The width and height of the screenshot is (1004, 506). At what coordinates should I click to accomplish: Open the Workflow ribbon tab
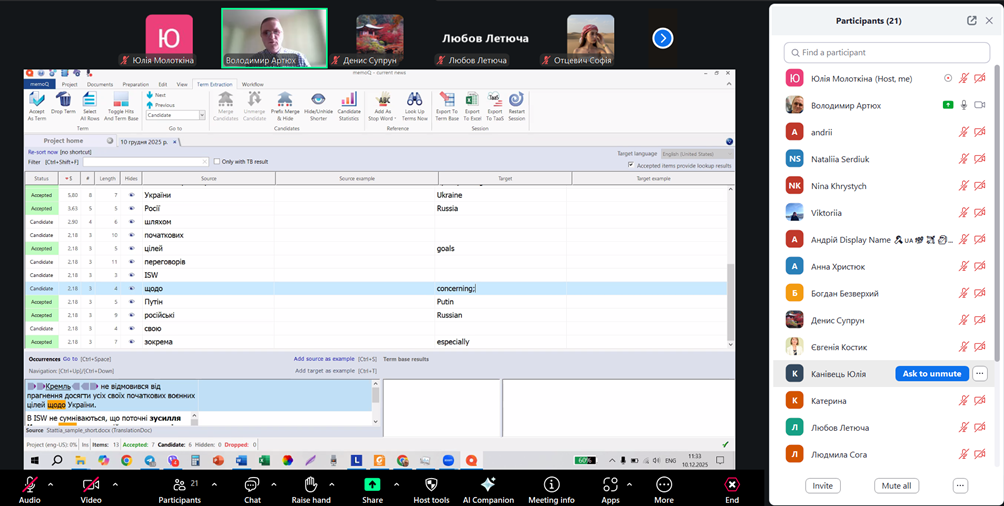pyautogui.click(x=253, y=85)
